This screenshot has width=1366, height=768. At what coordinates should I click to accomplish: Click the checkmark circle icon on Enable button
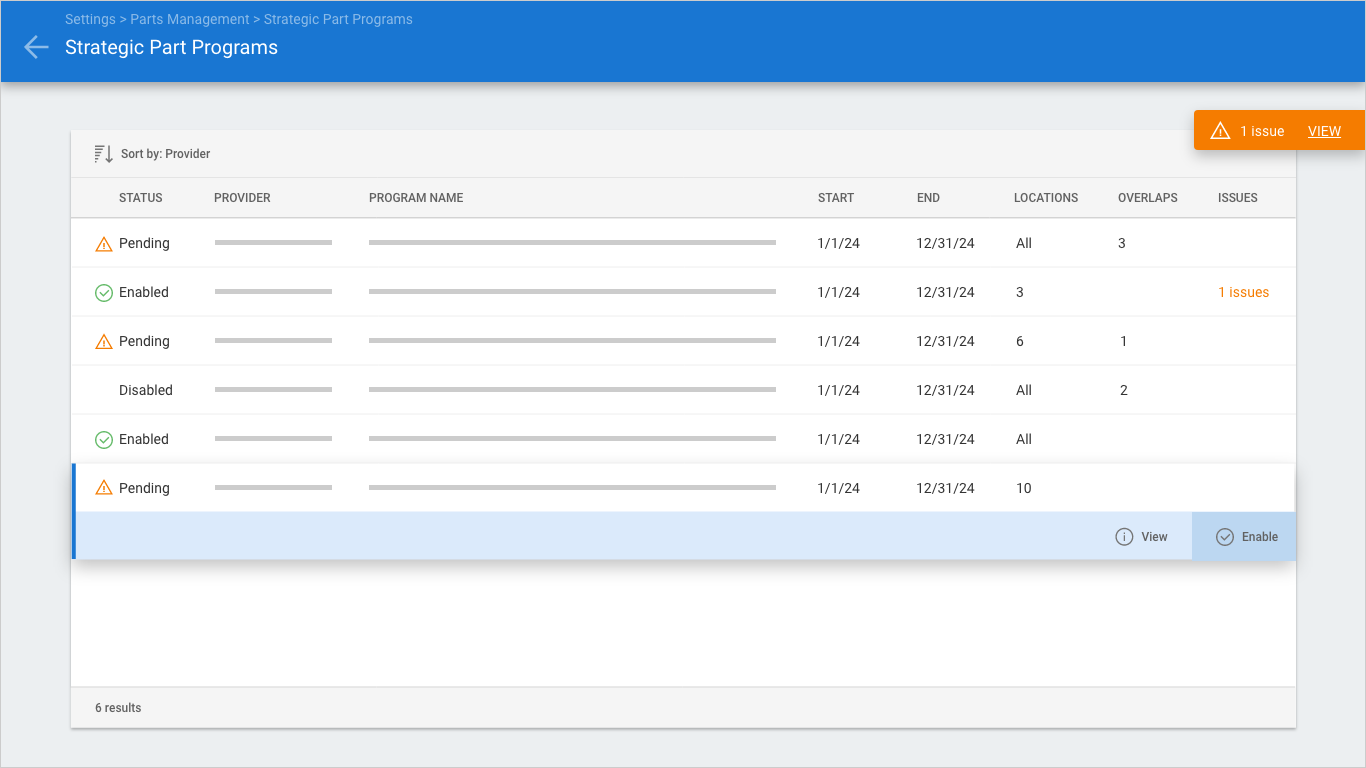pyautogui.click(x=1225, y=537)
